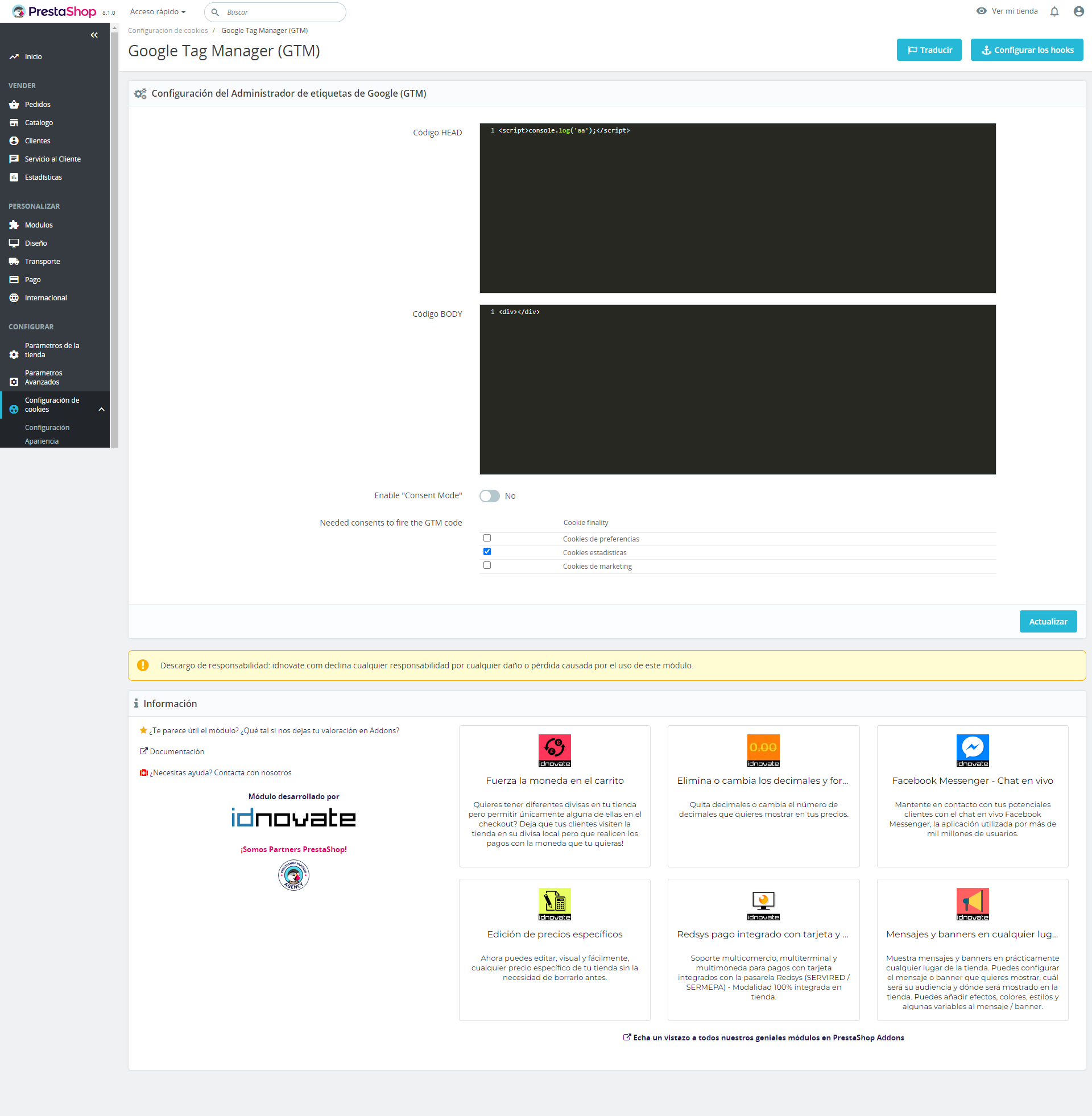Open the Modulos sidebar menu
The width and height of the screenshot is (1092, 1116).
pyautogui.click(x=39, y=225)
